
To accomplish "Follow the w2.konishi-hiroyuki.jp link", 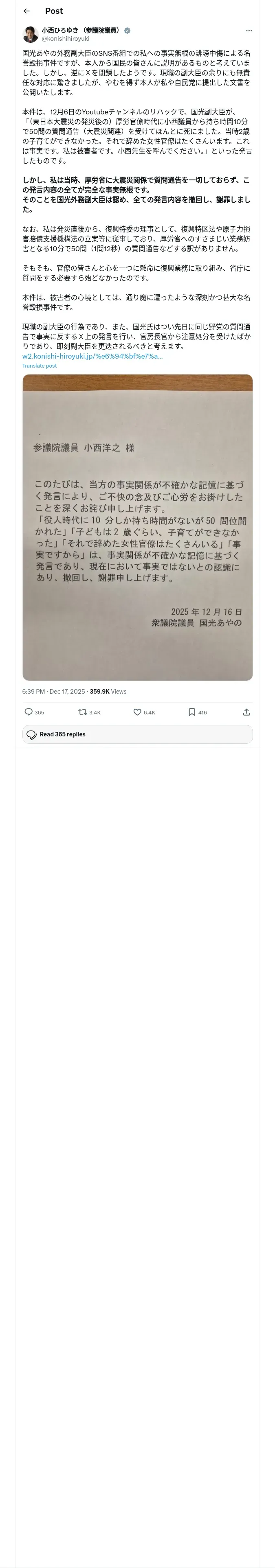I will pos(92,356).
